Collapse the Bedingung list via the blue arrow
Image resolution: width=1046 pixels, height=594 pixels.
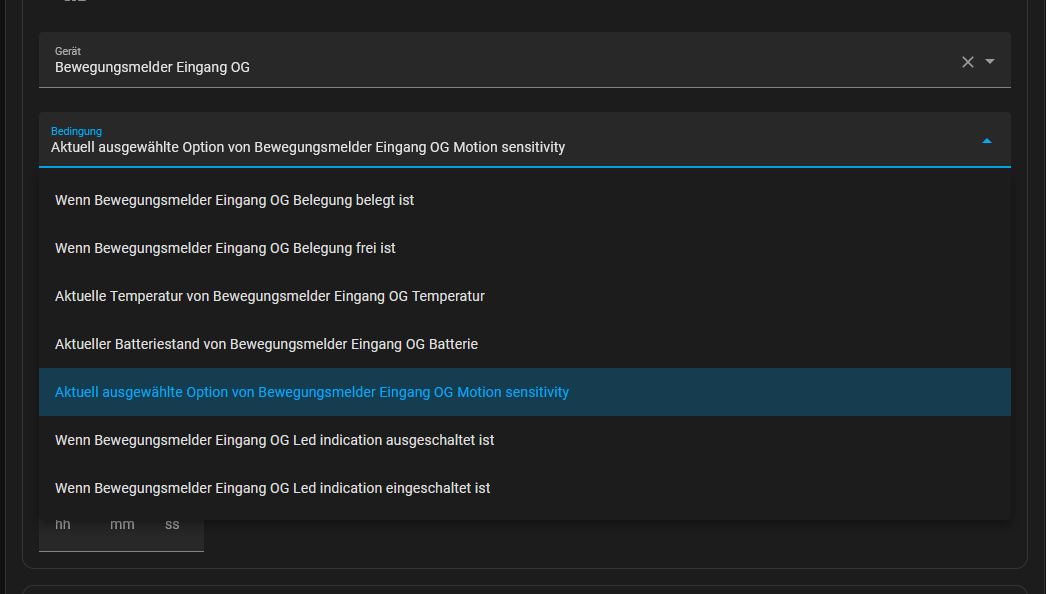point(987,141)
